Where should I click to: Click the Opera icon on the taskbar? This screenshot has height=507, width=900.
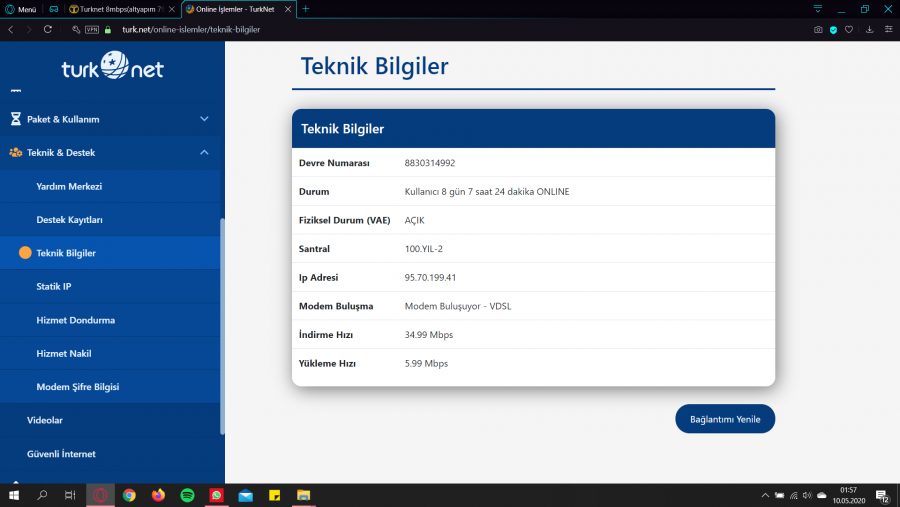[x=100, y=495]
